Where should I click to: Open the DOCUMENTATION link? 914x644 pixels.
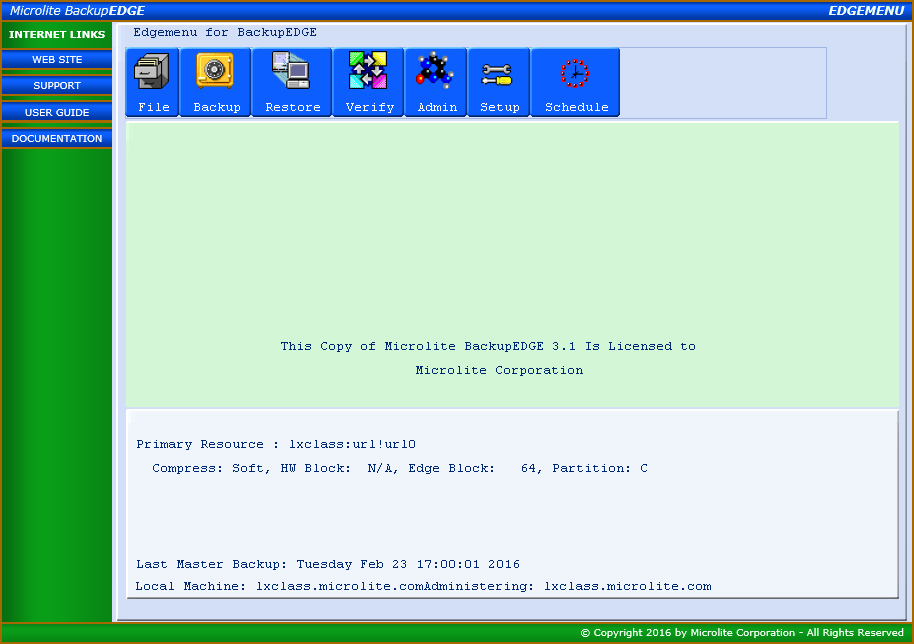click(57, 139)
